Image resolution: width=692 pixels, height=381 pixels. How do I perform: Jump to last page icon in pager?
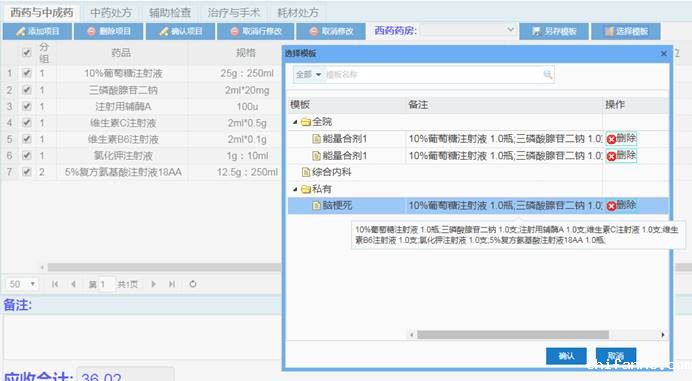coord(172,284)
